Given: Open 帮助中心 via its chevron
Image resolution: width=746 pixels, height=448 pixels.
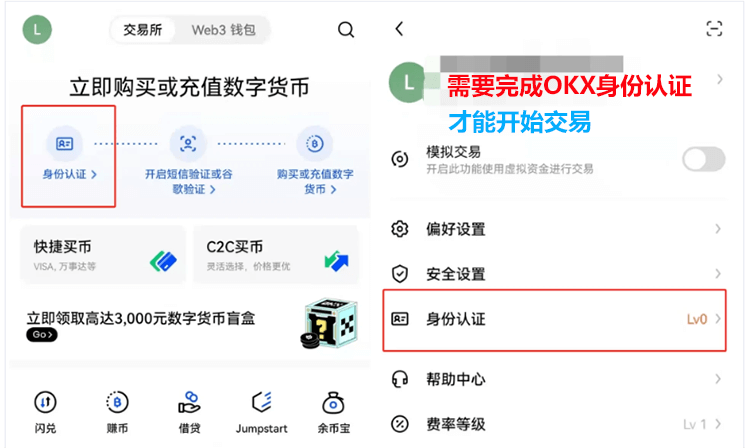Looking at the screenshot, I should point(717,379).
